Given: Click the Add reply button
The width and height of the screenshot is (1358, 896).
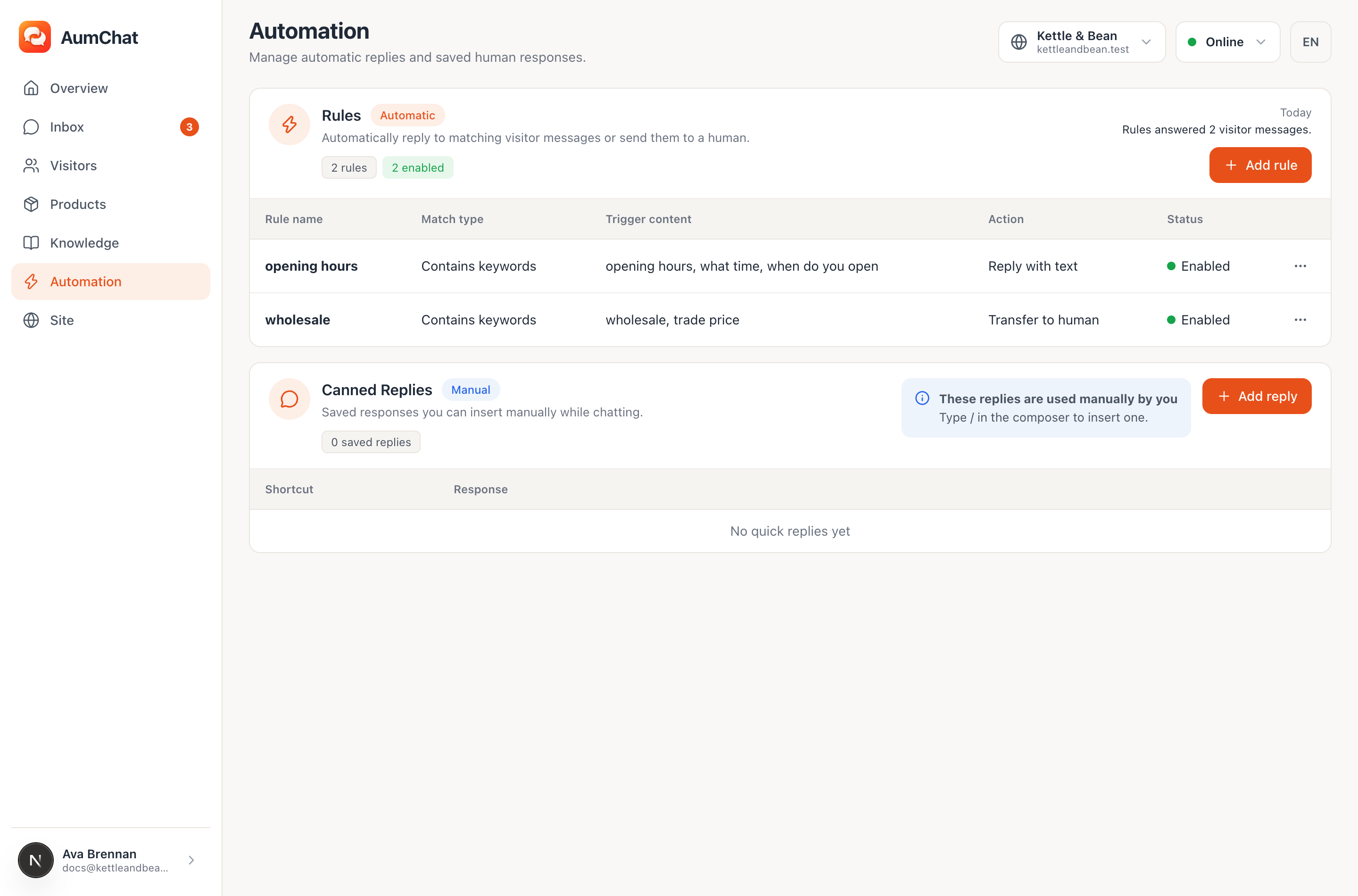Looking at the screenshot, I should [1256, 396].
